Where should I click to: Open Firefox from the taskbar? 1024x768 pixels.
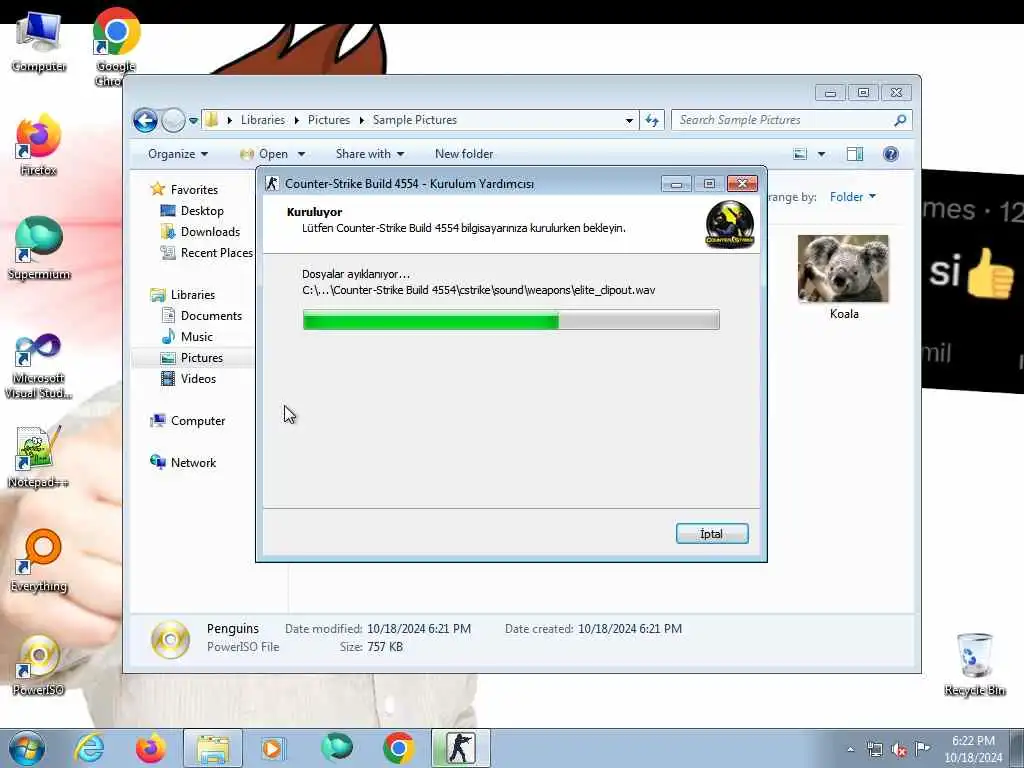[150, 748]
